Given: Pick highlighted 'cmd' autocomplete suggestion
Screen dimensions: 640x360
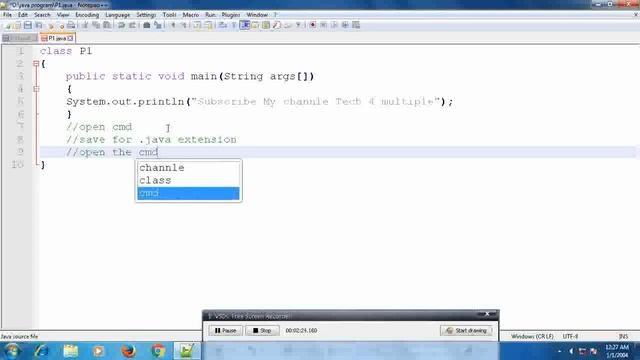Looking at the screenshot, I should tap(188, 193).
